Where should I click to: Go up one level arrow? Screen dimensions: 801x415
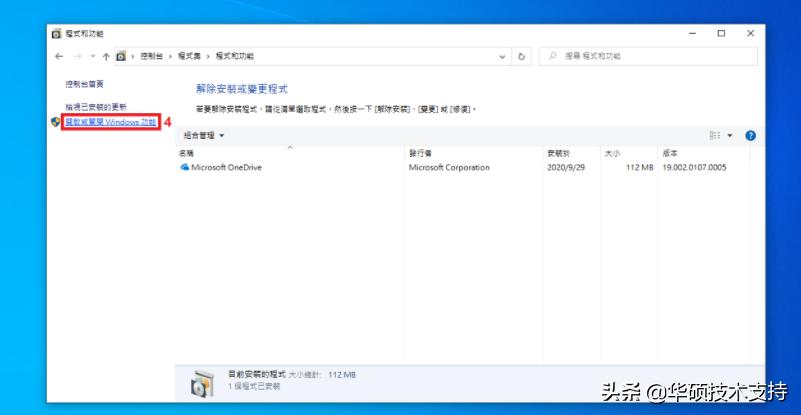tap(106, 57)
